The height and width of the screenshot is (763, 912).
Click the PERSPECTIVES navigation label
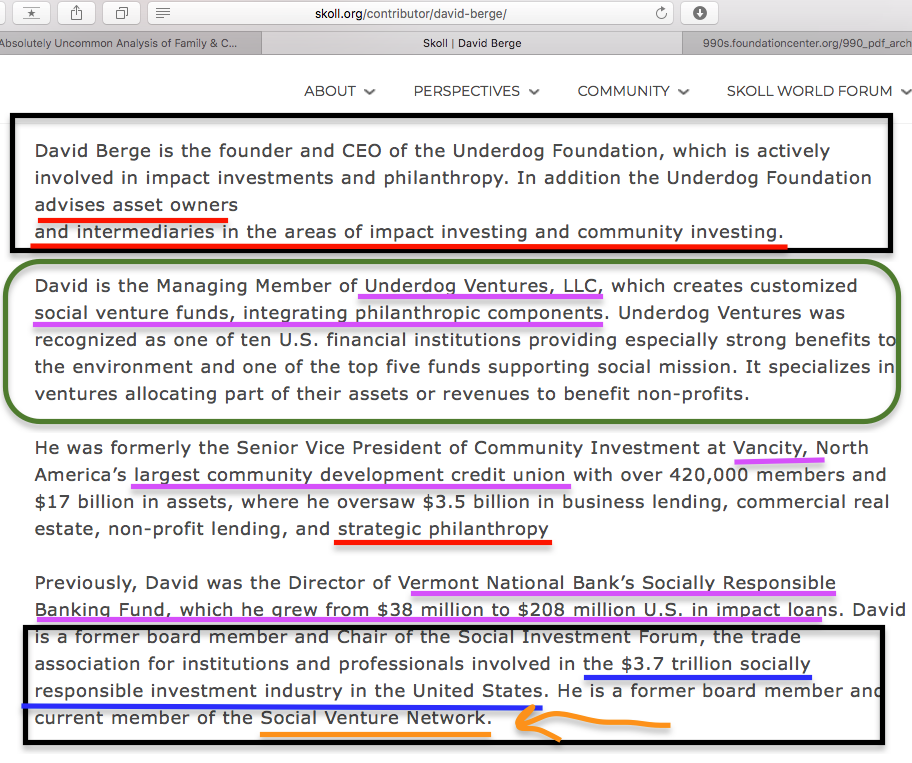coord(466,91)
